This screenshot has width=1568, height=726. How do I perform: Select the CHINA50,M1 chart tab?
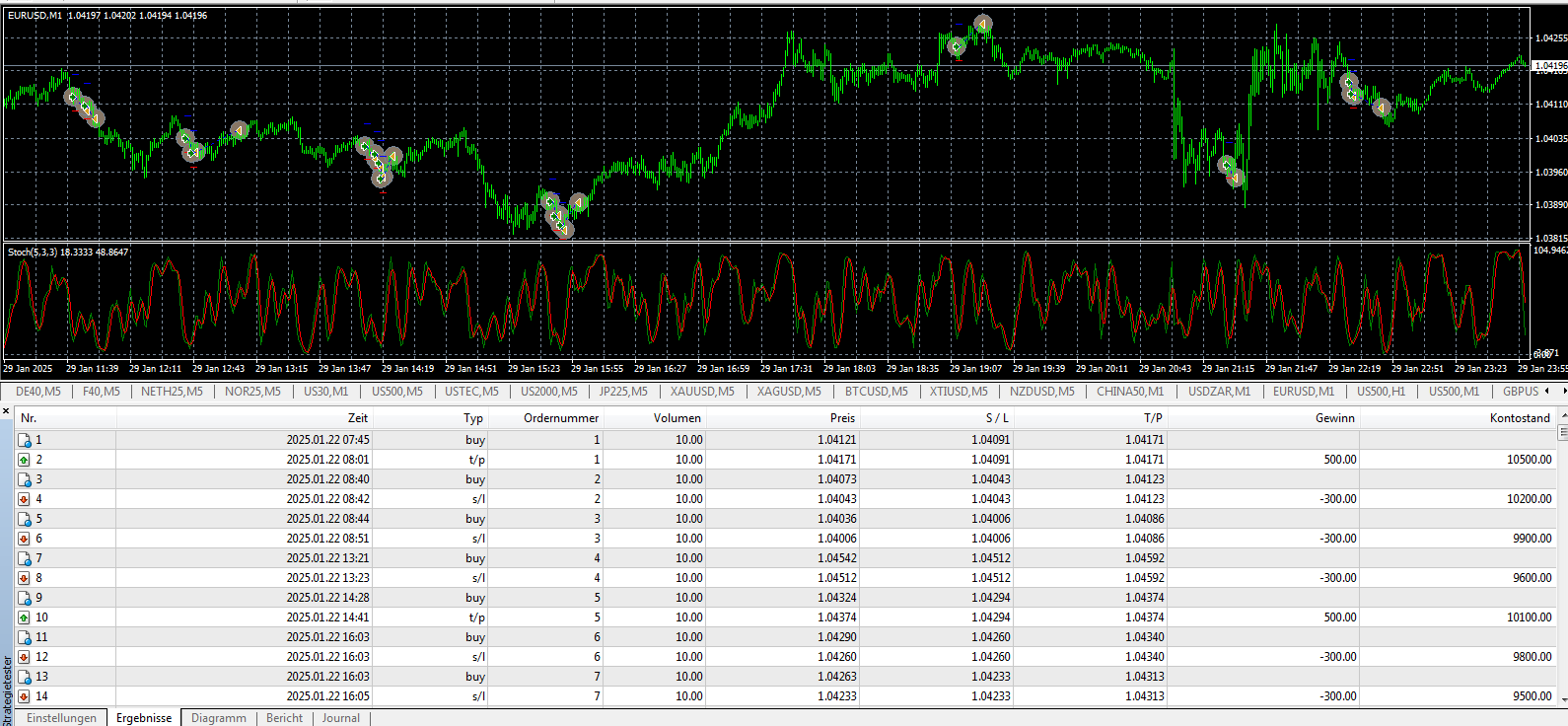[1130, 392]
